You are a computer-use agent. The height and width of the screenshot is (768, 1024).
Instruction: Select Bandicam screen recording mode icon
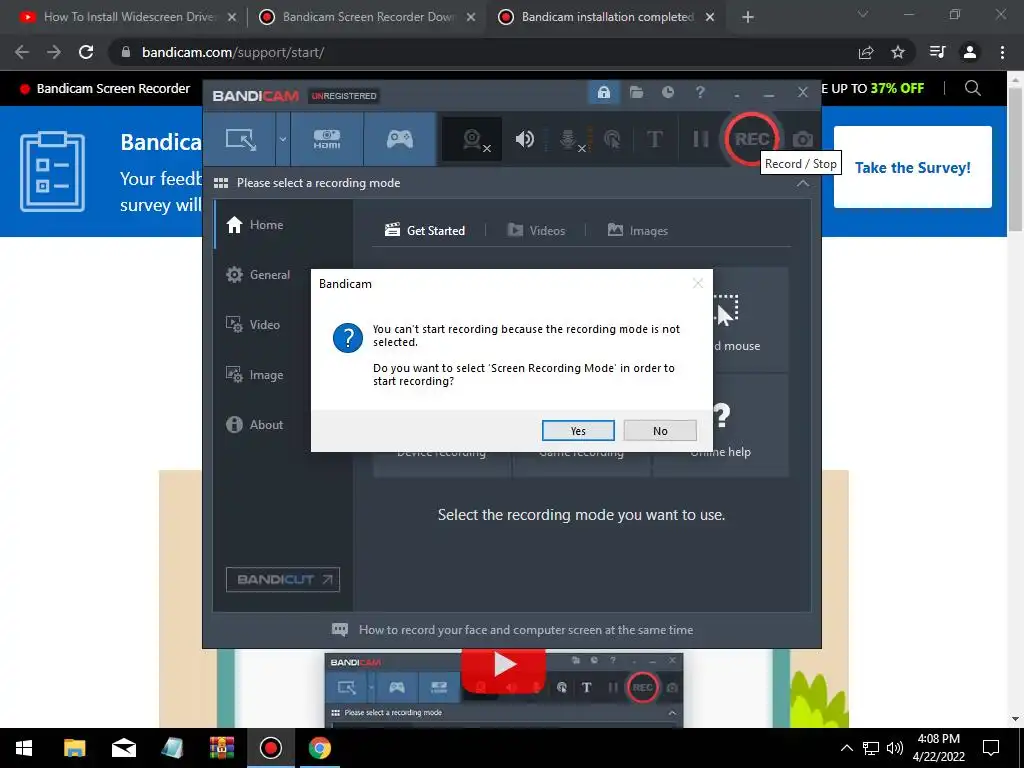pos(240,139)
